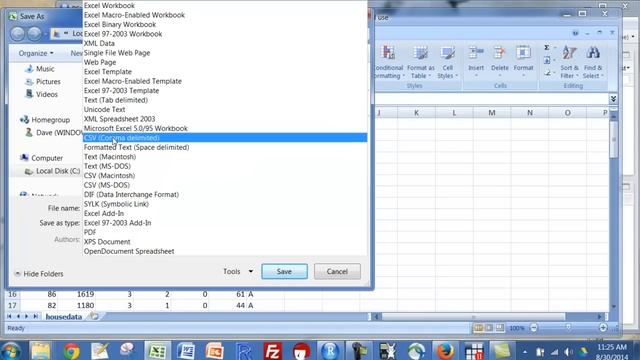
Task: Click the insert new worksheet icon
Action: (x=94, y=316)
